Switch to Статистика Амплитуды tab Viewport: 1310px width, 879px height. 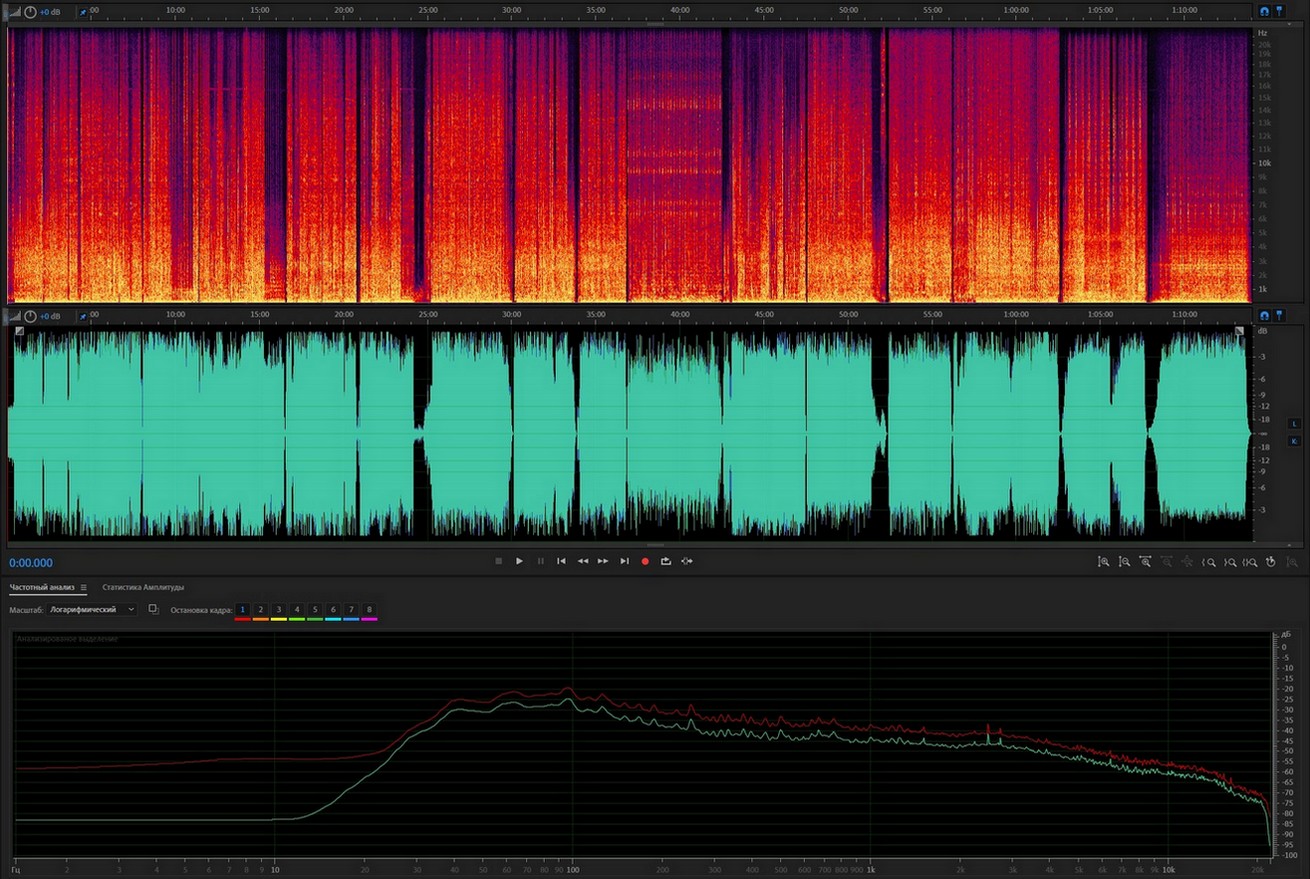(x=143, y=587)
